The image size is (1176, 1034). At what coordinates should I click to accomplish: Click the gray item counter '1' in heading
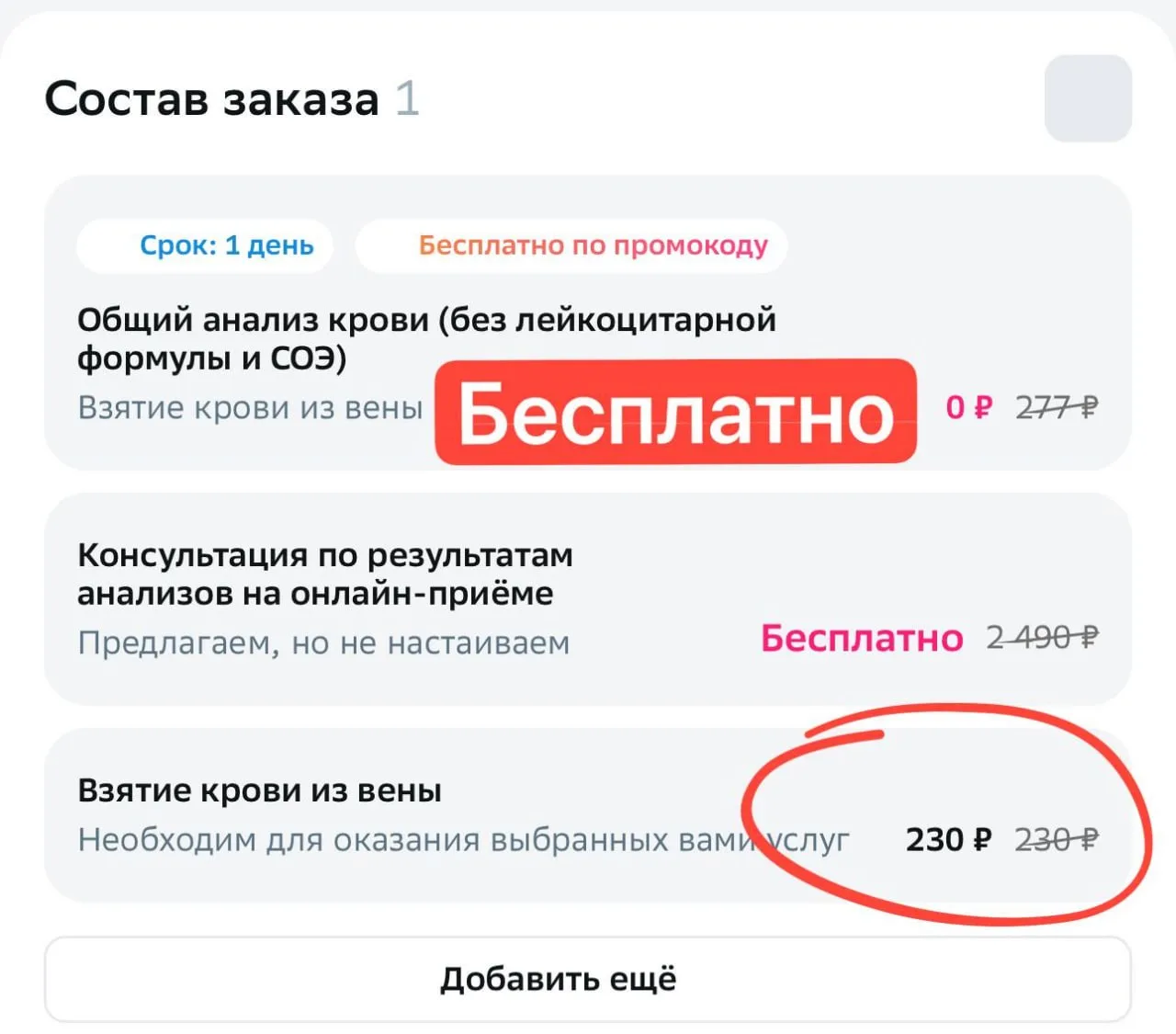coord(407,98)
